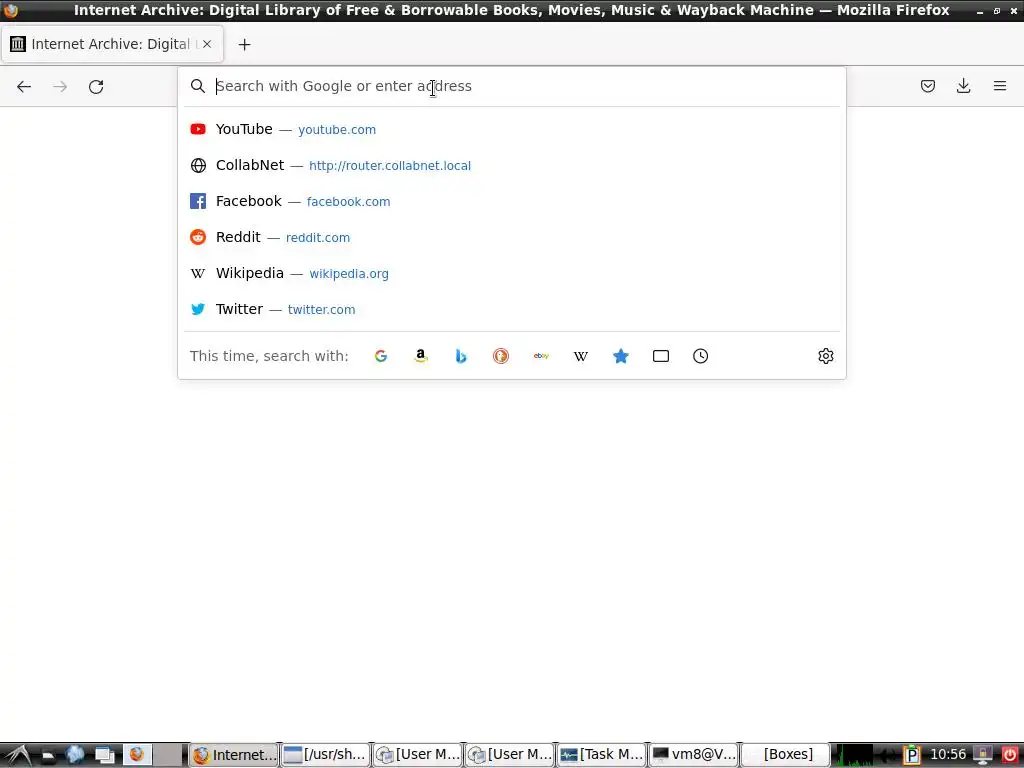Switch to vm8@V... terminal taskbar window
Viewport: 1024px width, 768px height.
click(x=694, y=755)
